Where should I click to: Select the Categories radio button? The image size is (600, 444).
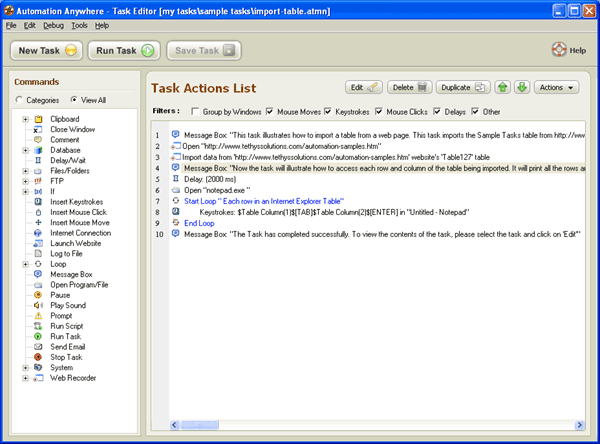[19, 100]
